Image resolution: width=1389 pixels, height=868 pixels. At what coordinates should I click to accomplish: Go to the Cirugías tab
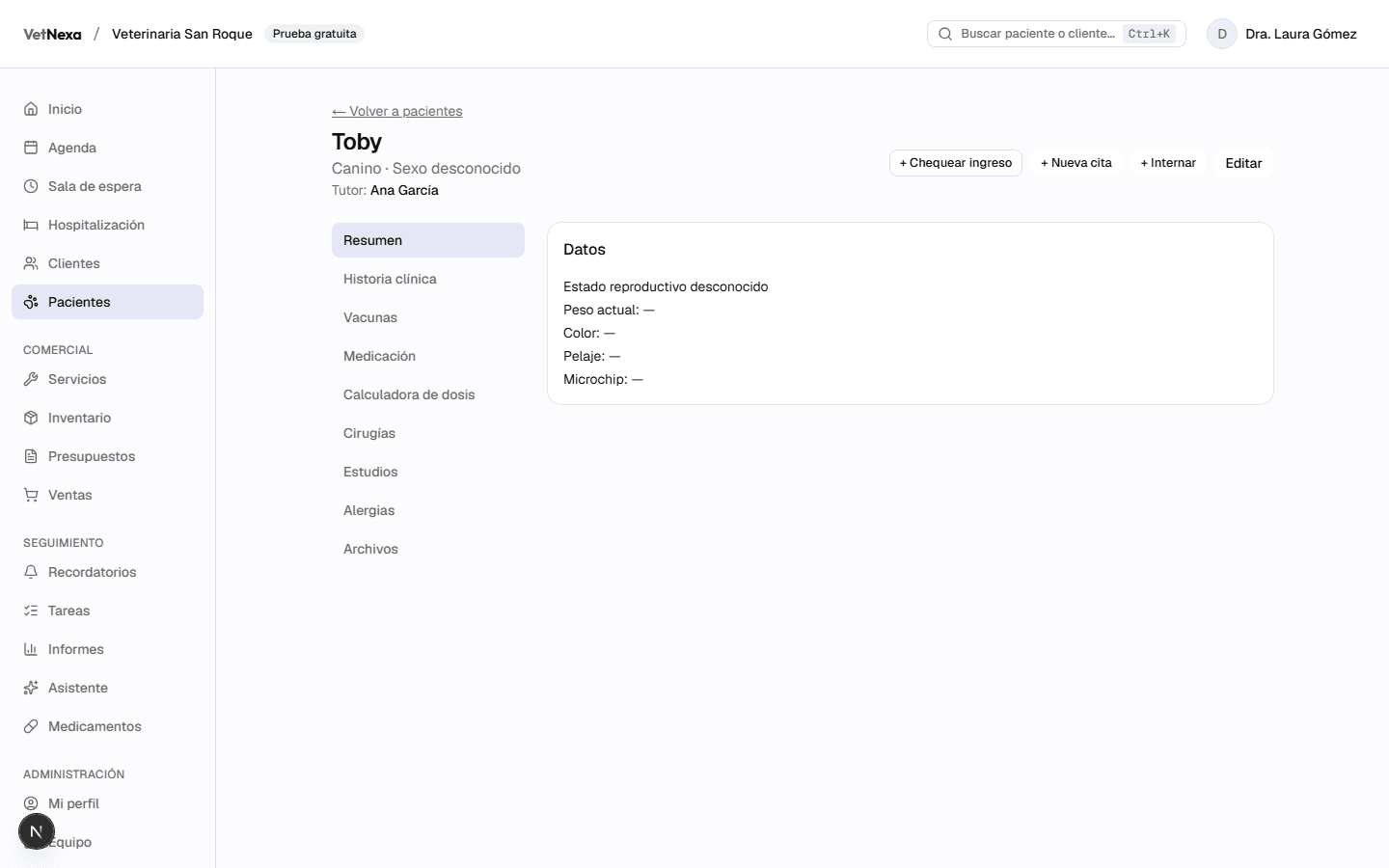tap(428, 433)
